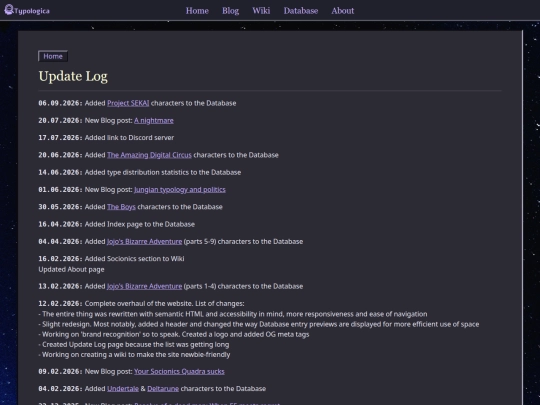The image size is (540, 405).
Task: Open Jojo's Bizarre Adventure link, parts 1-4 entry
Action: 144,286
